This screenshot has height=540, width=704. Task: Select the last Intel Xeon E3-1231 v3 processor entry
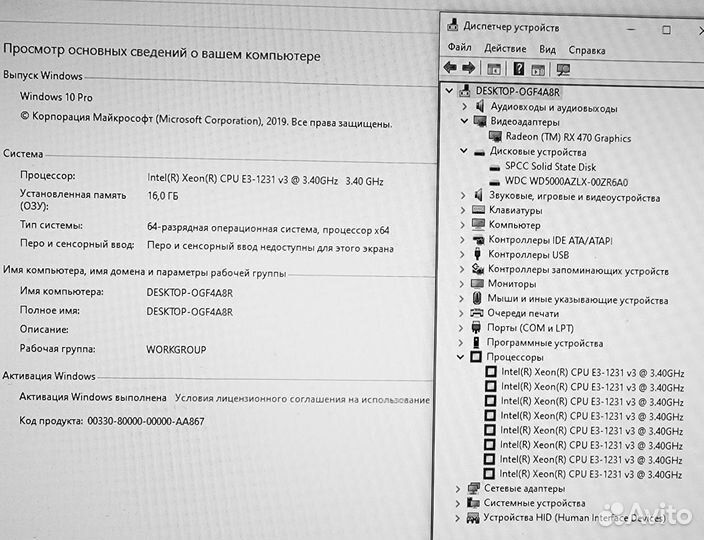(x=590, y=474)
